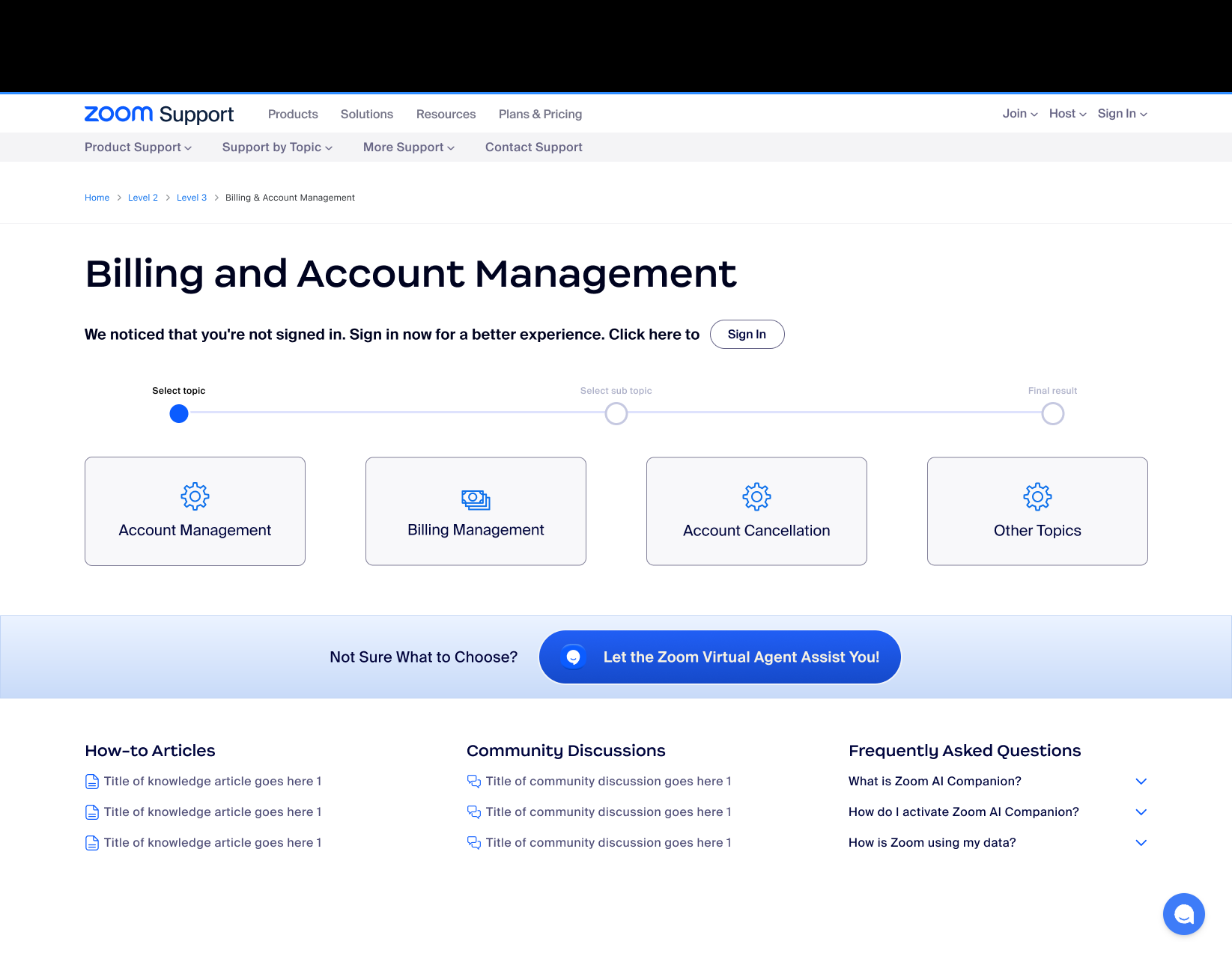Image resolution: width=1232 pixels, height=965 pixels.
Task: Select the Account Cancellation topic card
Action: click(756, 511)
